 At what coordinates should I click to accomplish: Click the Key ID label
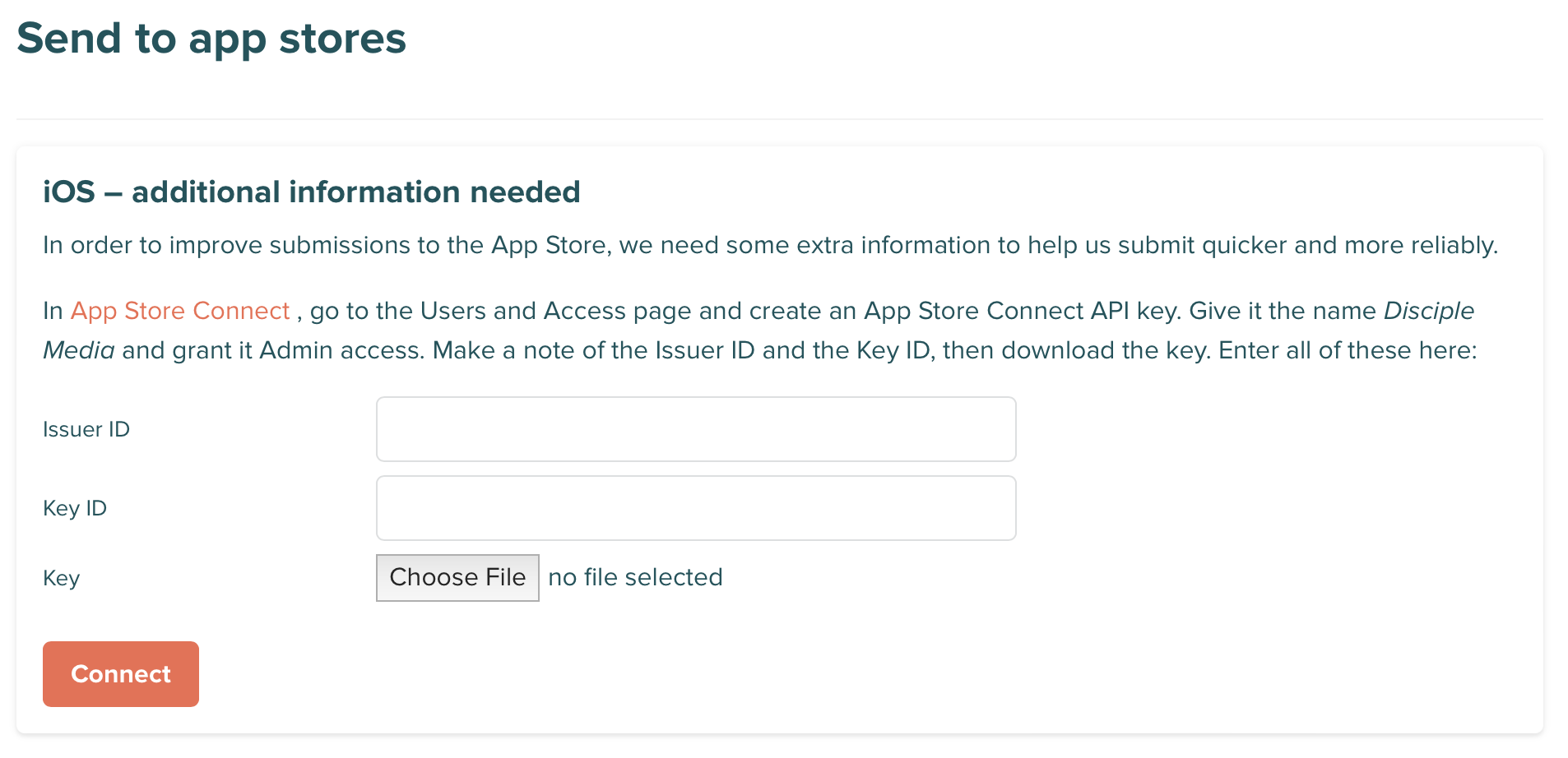point(74,507)
